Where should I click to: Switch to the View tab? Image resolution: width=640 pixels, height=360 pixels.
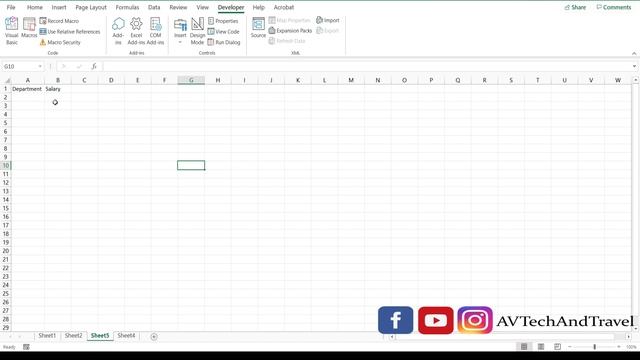pyautogui.click(x=202, y=7)
